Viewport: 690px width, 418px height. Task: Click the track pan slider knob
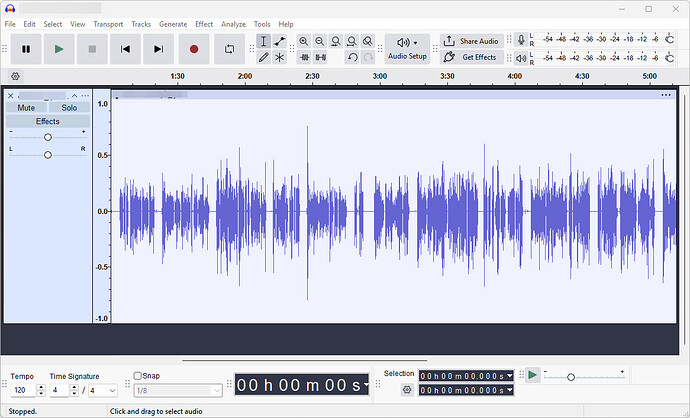(48, 155)
